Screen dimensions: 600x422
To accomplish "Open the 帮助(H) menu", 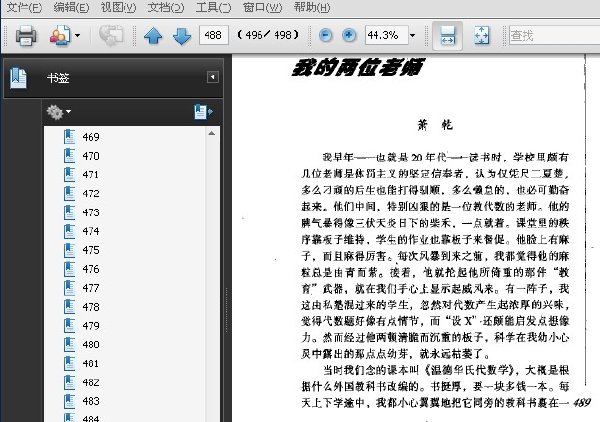I will pos(312,7).
